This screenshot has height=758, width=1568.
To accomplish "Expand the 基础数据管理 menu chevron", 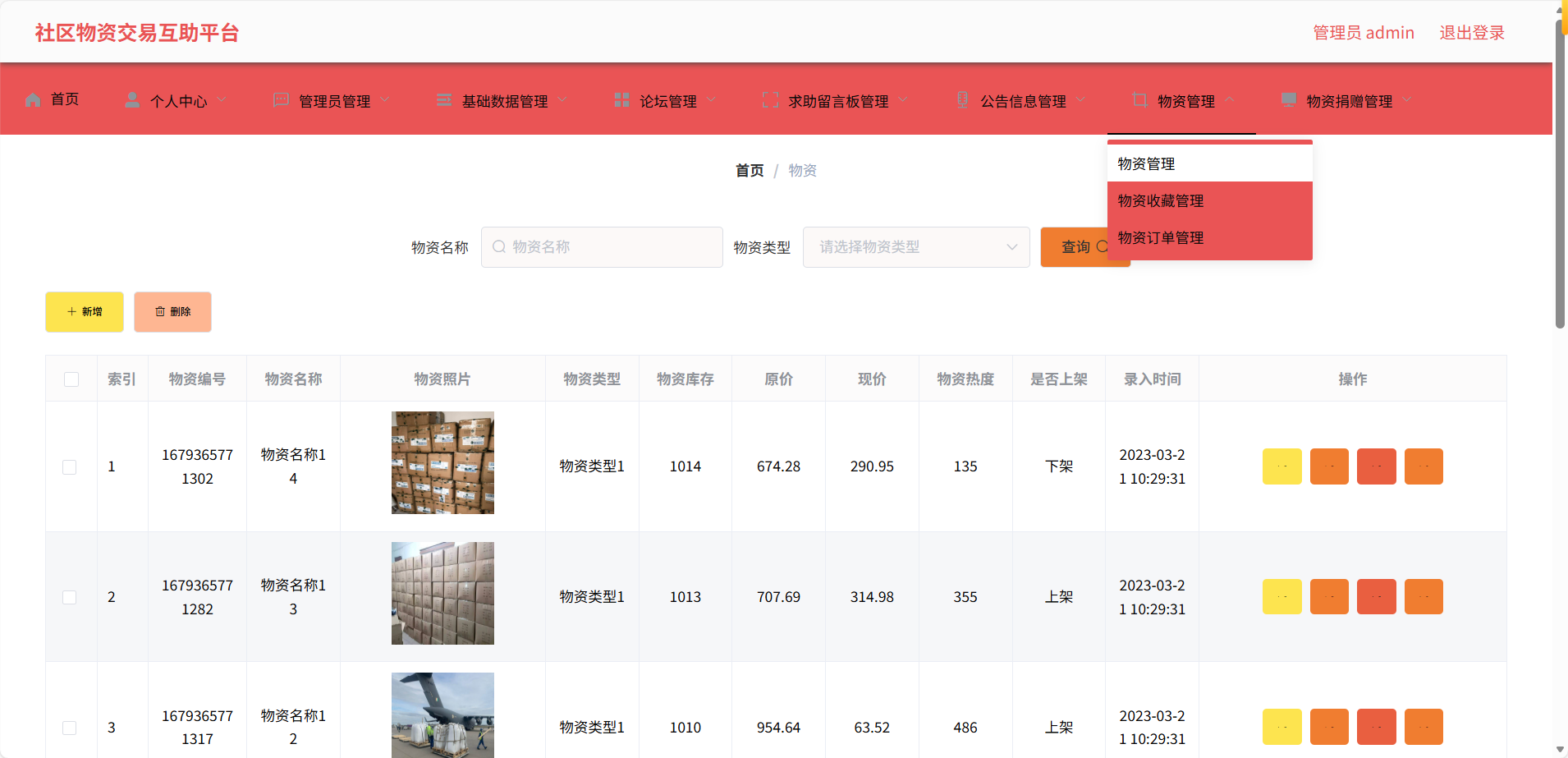I will click(x=562, y=100).
